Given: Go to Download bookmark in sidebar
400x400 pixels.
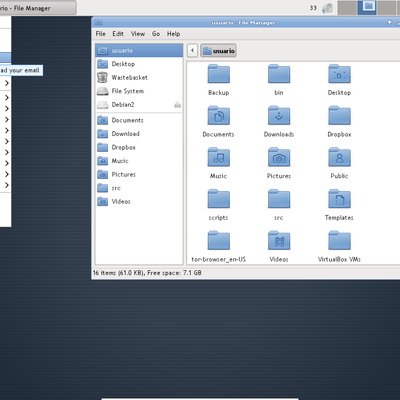Looking at the screenshot, I should (x=139, y=134).
